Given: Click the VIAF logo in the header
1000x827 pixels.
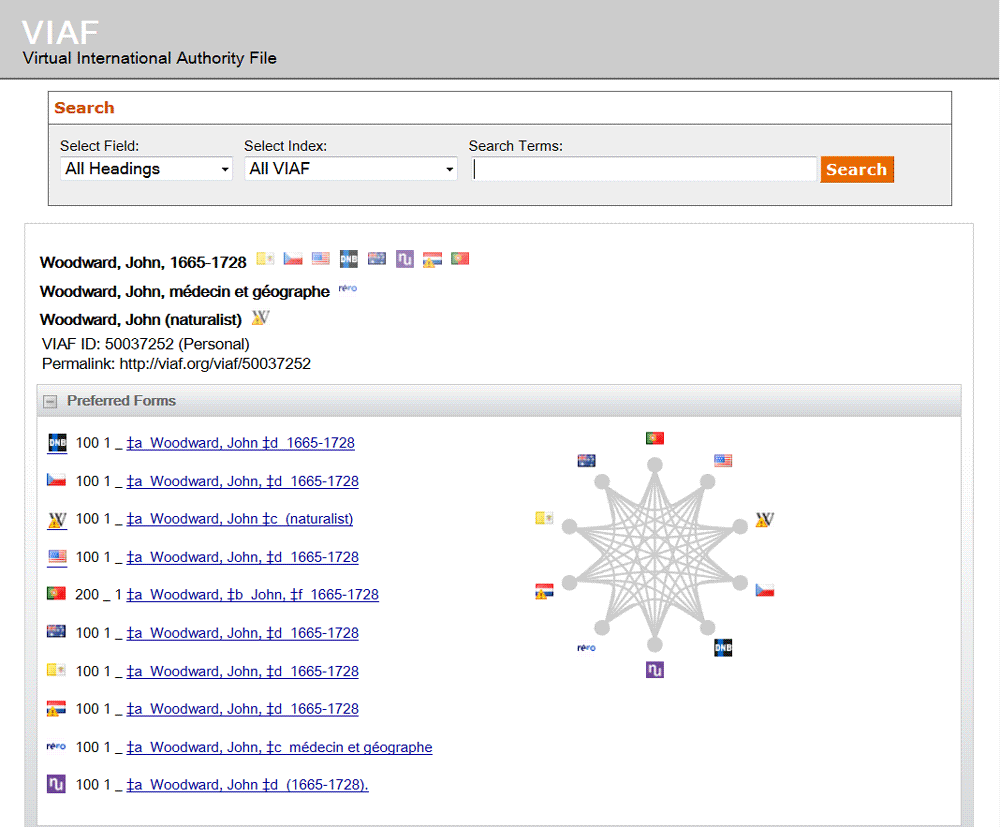Looking at the screenshot, I should (x=61, y=32).
